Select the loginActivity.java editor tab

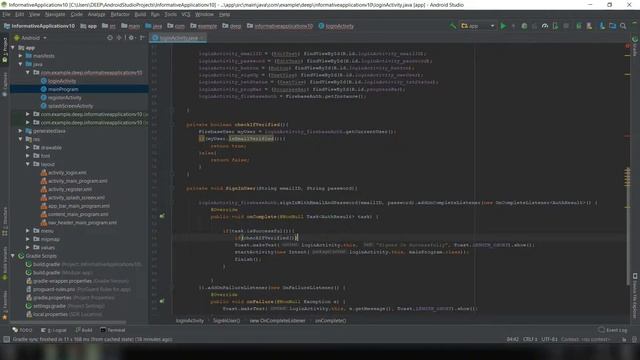178,38
